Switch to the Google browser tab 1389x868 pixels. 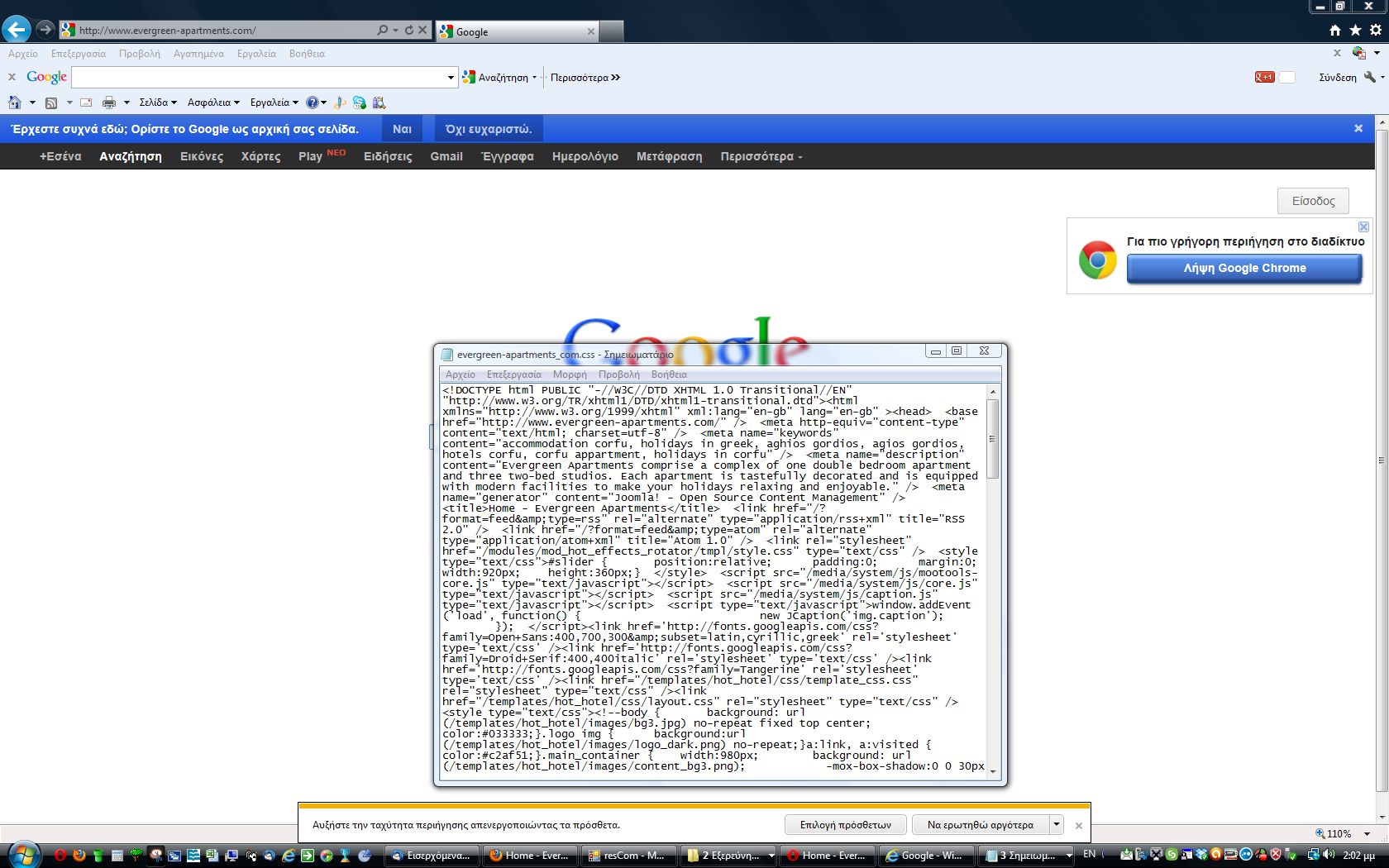pyautogui.click(x=517, y=31)
